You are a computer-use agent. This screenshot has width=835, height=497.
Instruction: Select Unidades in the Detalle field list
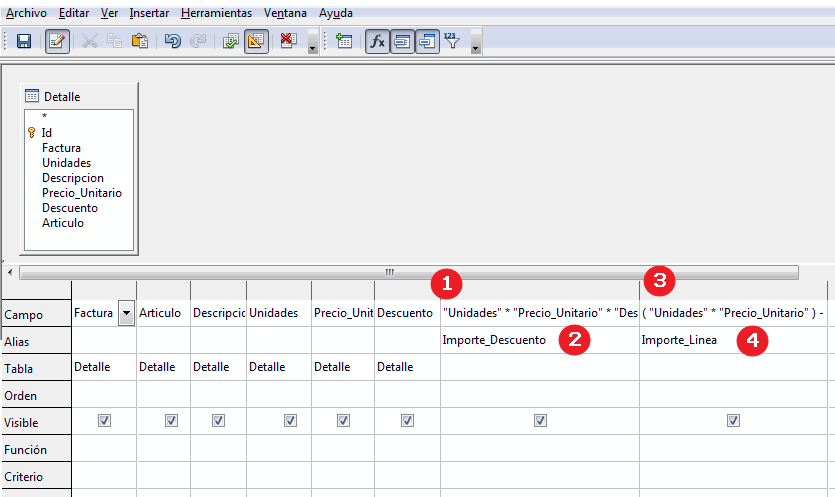coord(66,162)
